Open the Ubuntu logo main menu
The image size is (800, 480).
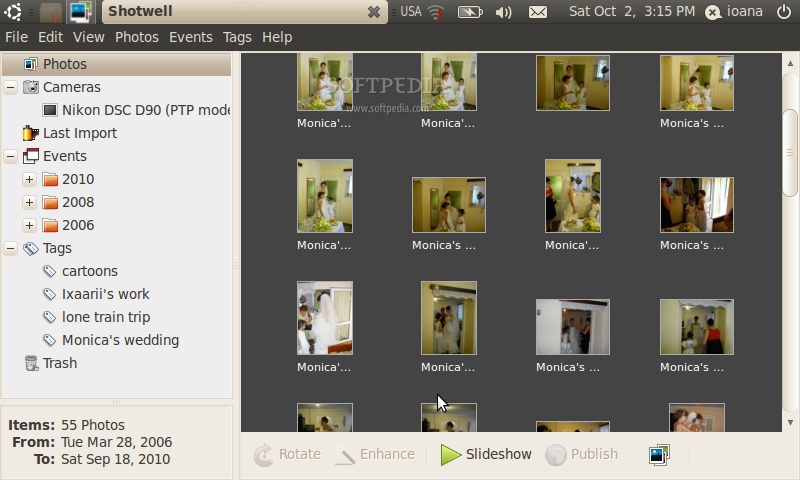point(12,11)
